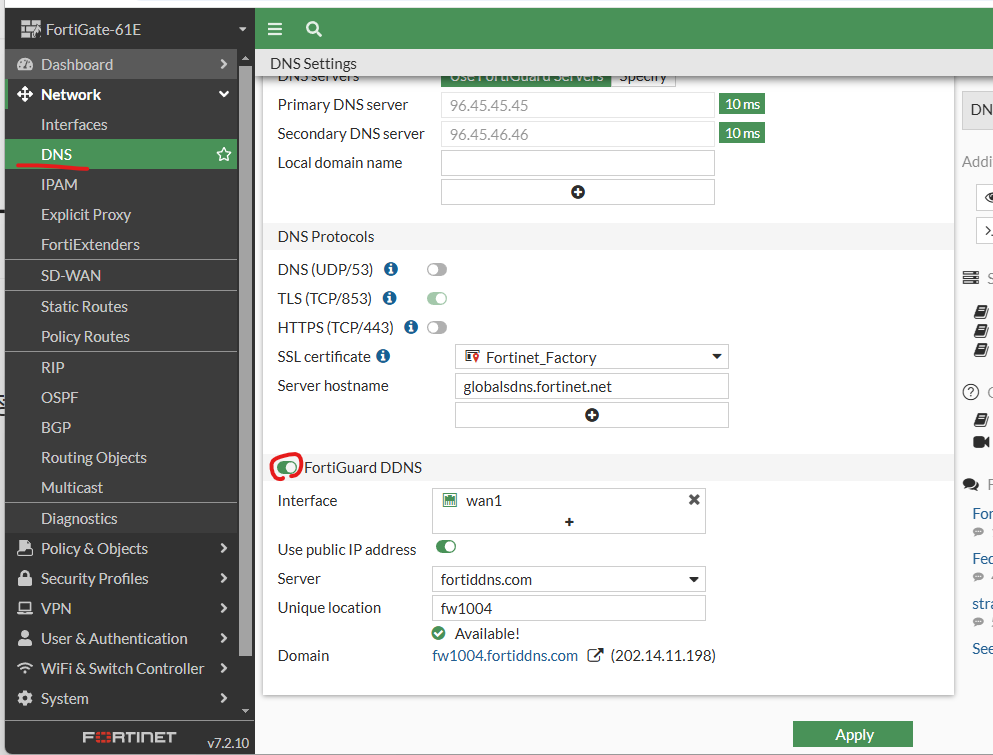Add another local domain name plus icon
The image size is (993, 755).
point(578,192)
